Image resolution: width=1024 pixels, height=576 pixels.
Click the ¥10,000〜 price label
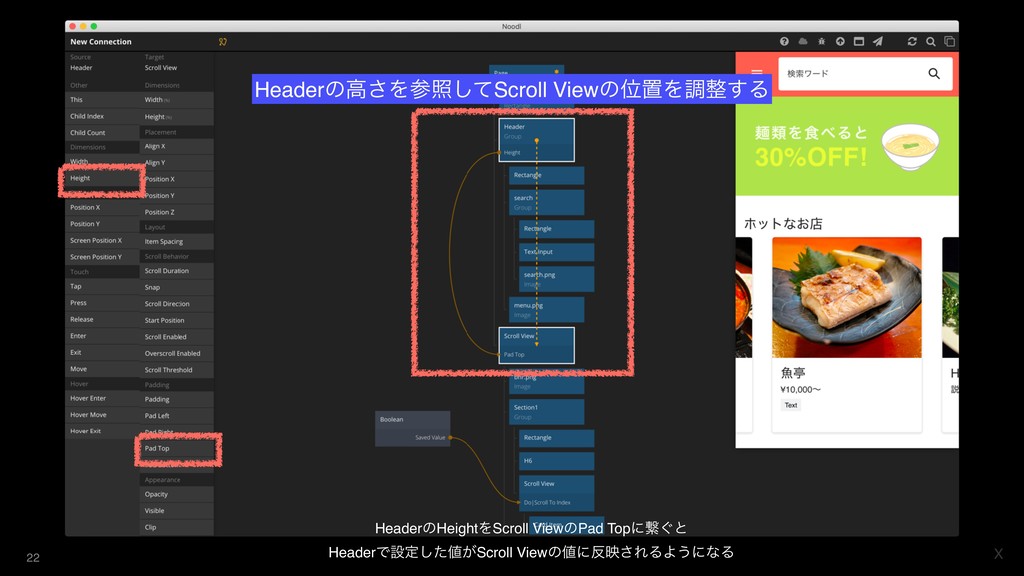pos(801,389)
